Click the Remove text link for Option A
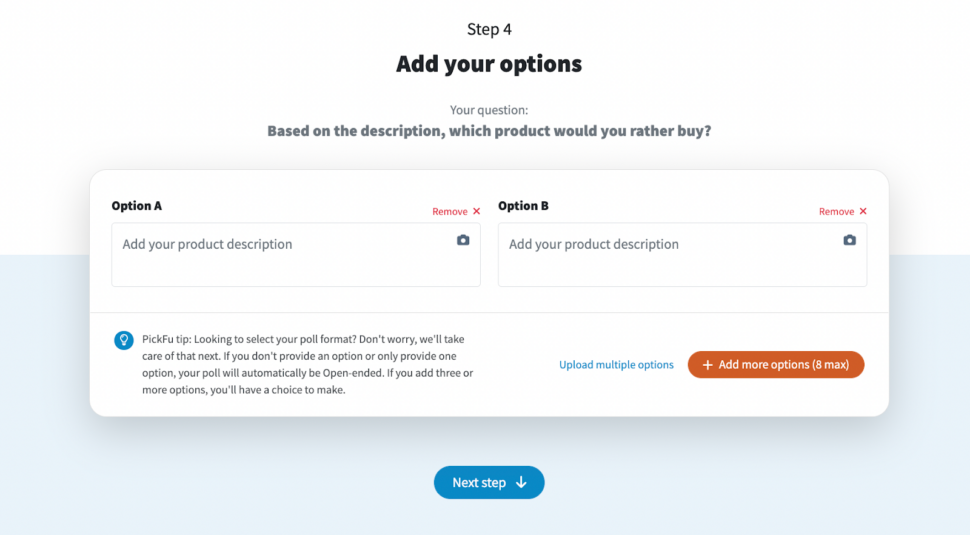970x535 pixels. [449, 212]
